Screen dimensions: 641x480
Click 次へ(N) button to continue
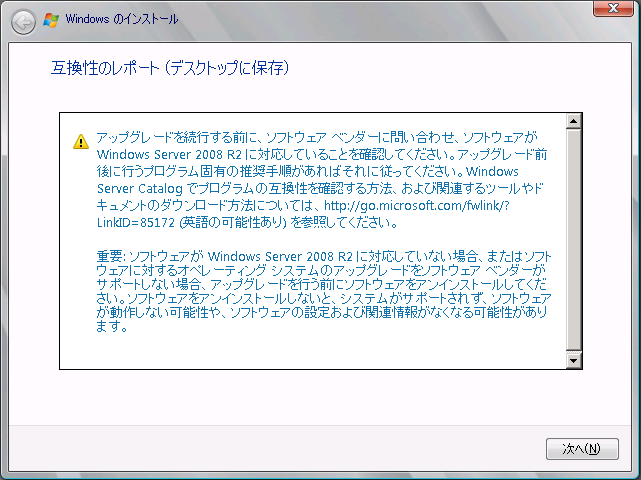(582, 449)
